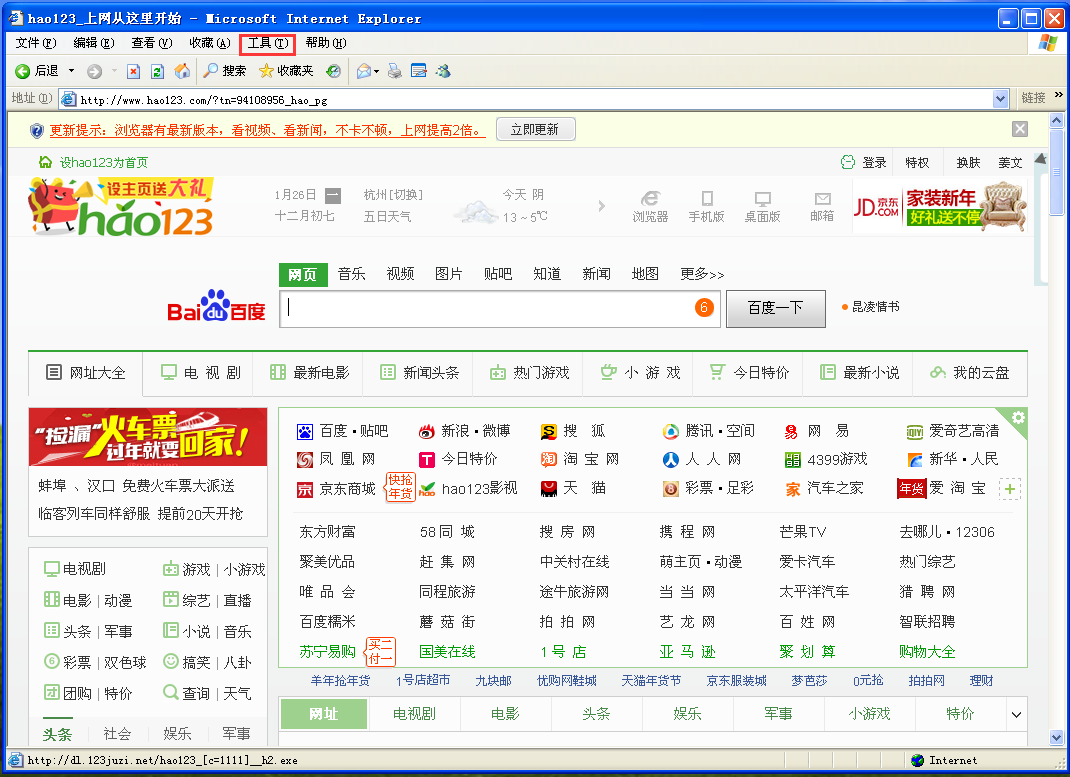Image resolution: width=1070 pixels, height=777 pixels.
Task: Open the 帮助 Help menu
Action: pos(326,43)
